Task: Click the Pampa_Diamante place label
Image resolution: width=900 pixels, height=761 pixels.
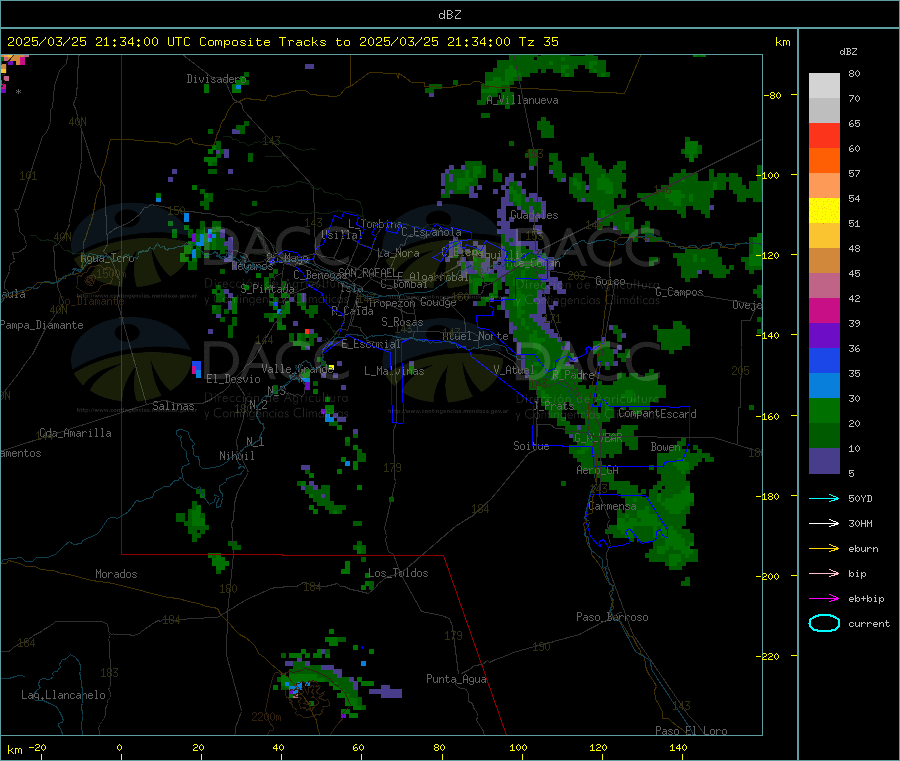Action: pos(42,325)
